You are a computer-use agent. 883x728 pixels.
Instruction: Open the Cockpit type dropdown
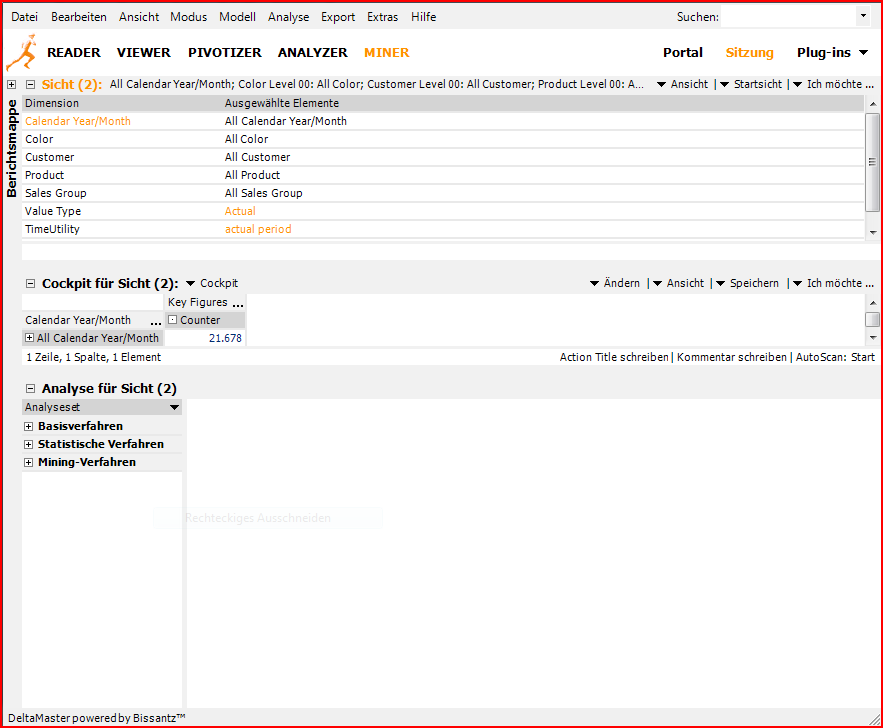tap(212, 283)
